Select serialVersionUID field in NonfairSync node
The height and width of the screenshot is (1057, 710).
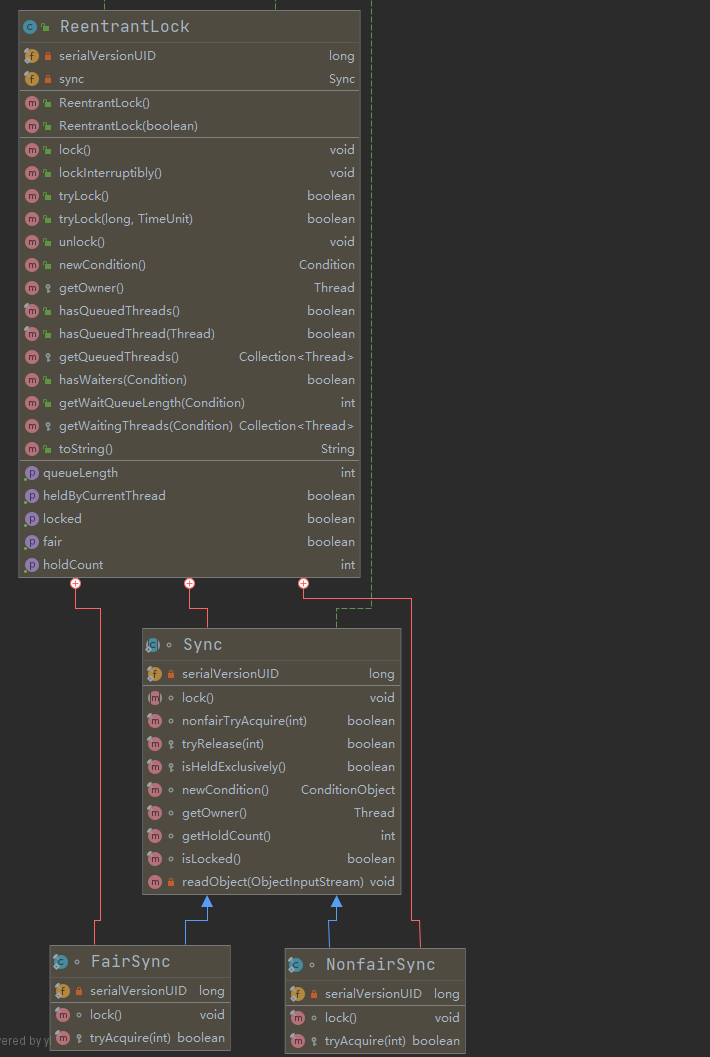(x=373, y=994)
